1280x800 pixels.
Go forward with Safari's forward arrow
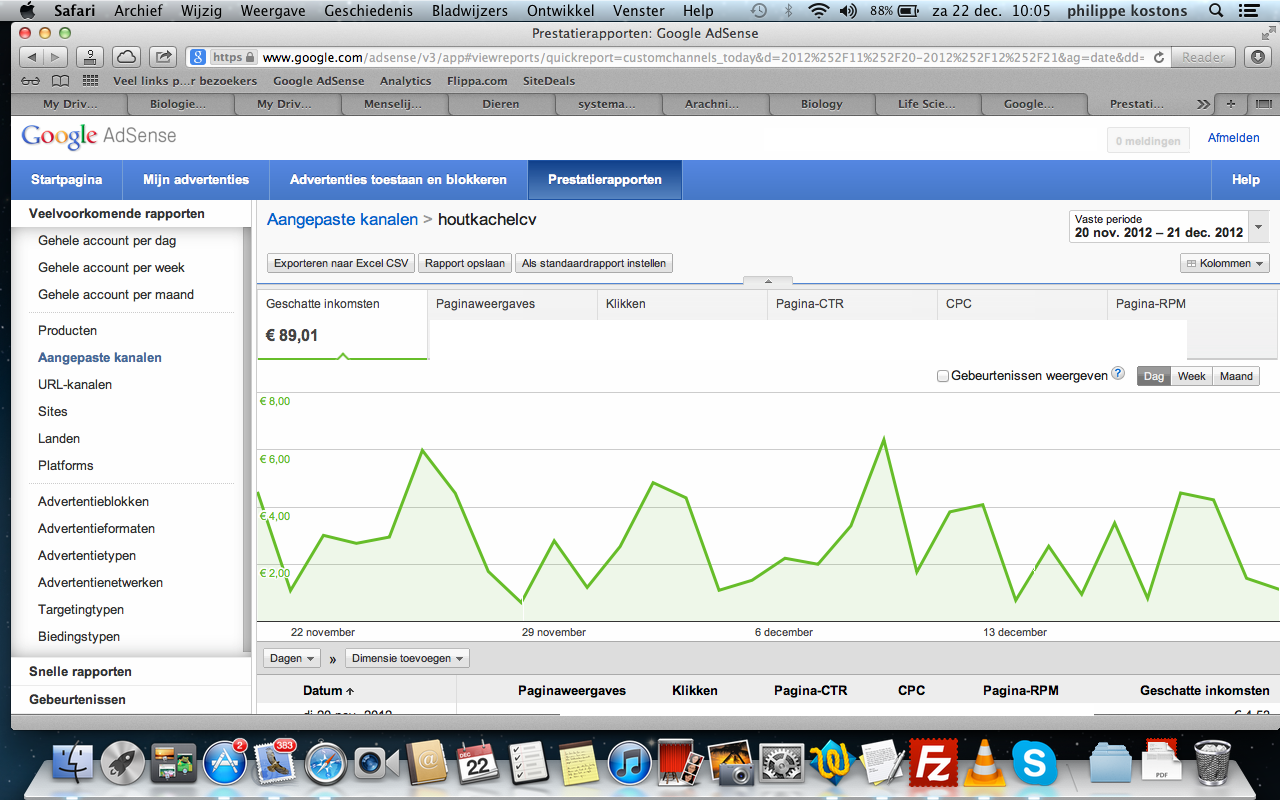click(x=56, y=57)
